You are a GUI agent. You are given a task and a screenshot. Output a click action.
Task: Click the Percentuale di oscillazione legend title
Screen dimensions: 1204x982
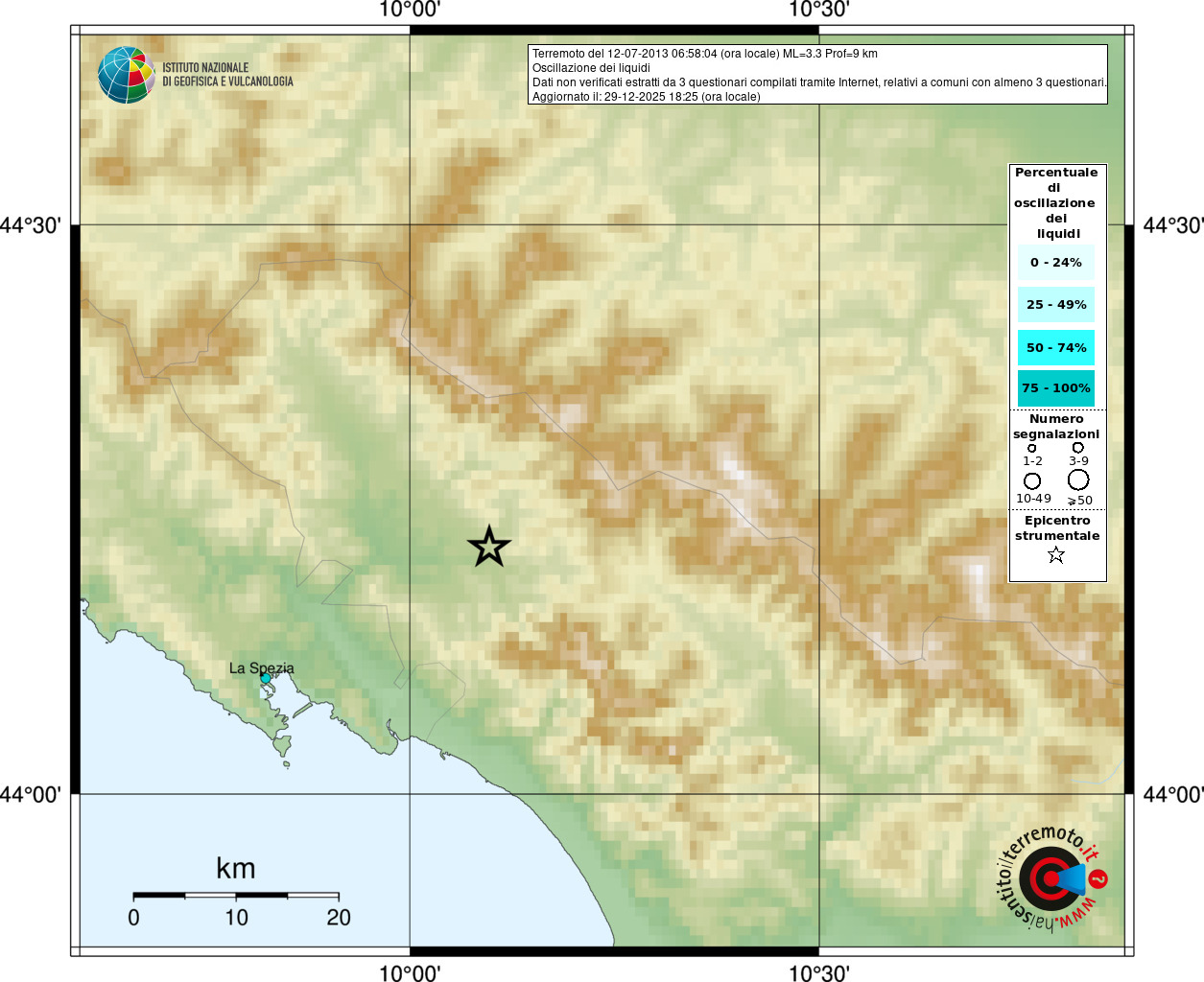[1056, 202]
